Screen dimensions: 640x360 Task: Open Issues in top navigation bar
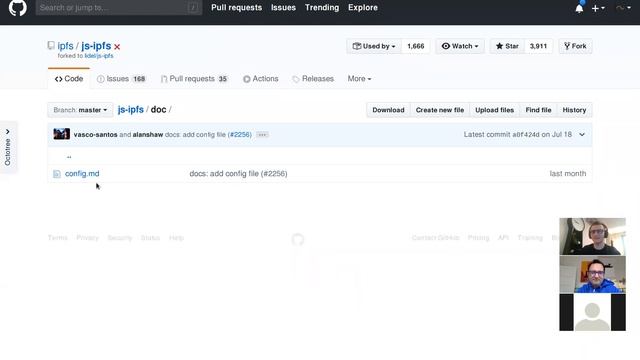pyautogui.click(x=283, y=7)
